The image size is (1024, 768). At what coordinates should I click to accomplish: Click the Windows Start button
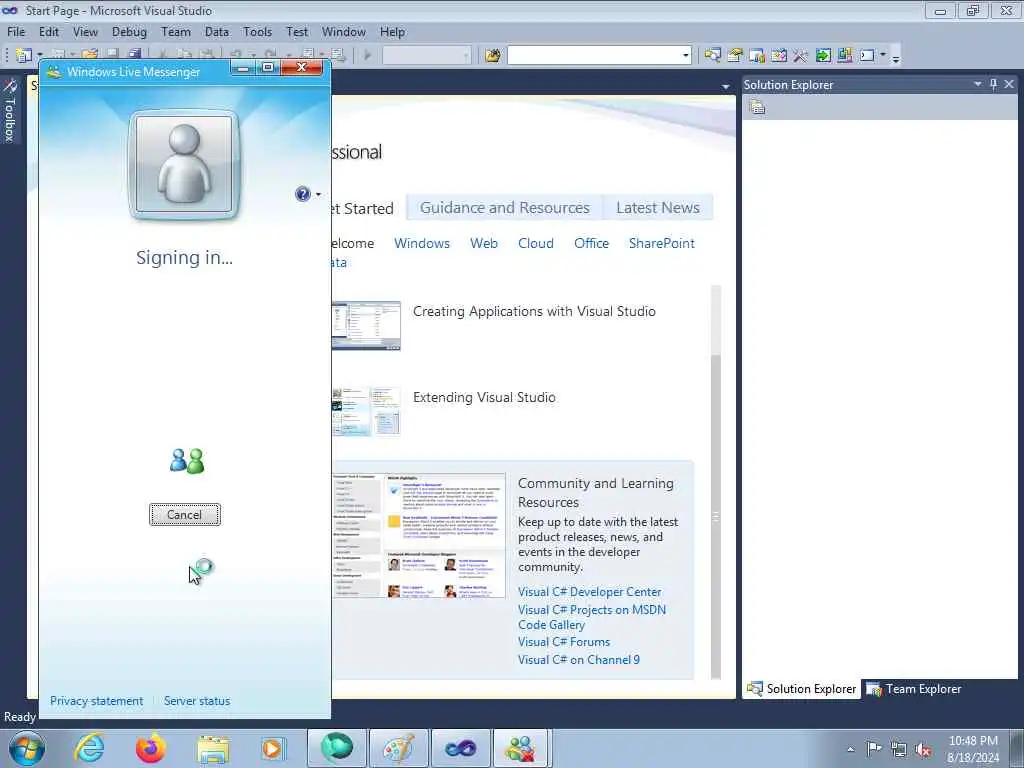(27, 748)
